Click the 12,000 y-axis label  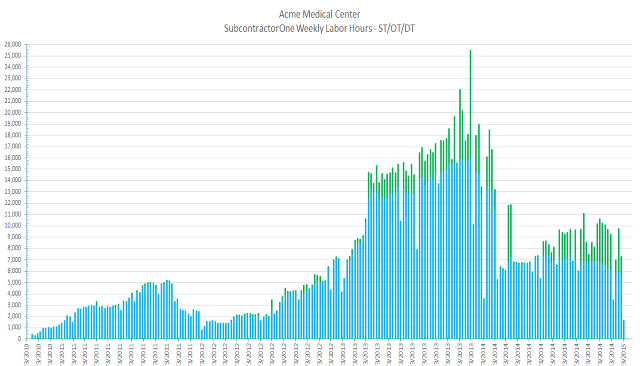(x=13, y=203)
